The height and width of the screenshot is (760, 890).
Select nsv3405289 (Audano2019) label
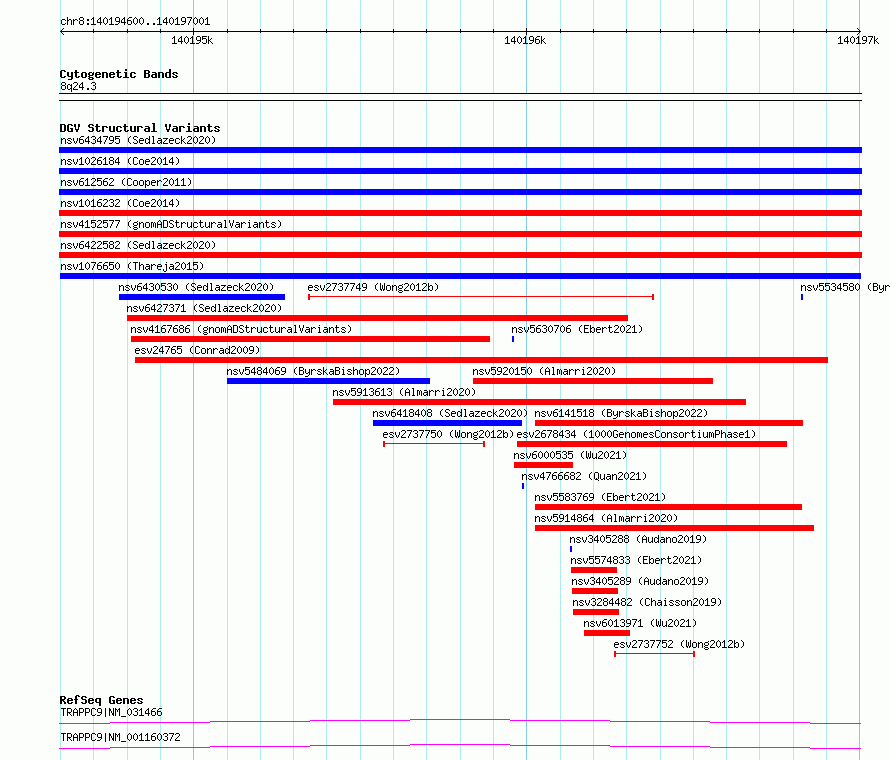640,581
